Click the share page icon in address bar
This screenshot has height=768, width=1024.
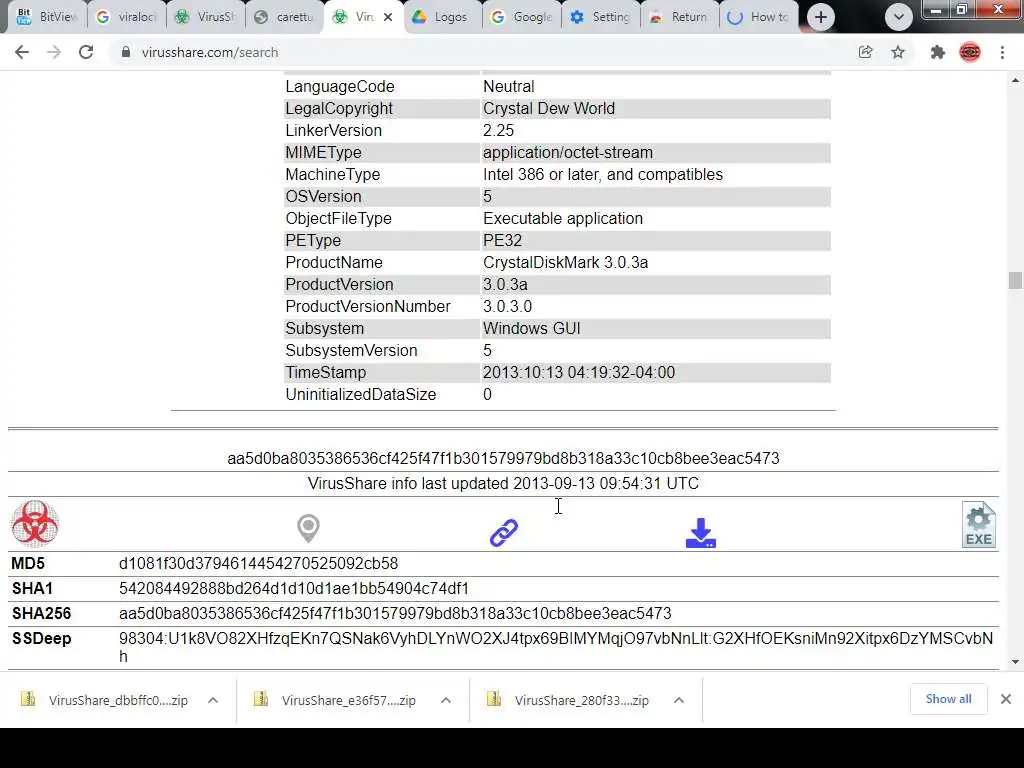[x=865, y=52]
